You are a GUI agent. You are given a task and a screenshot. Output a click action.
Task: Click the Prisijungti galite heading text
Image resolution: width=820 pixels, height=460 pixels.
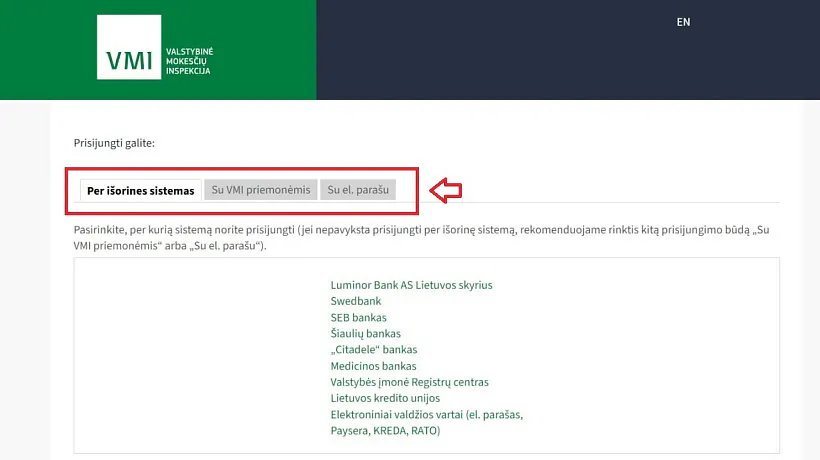(114, 143)
